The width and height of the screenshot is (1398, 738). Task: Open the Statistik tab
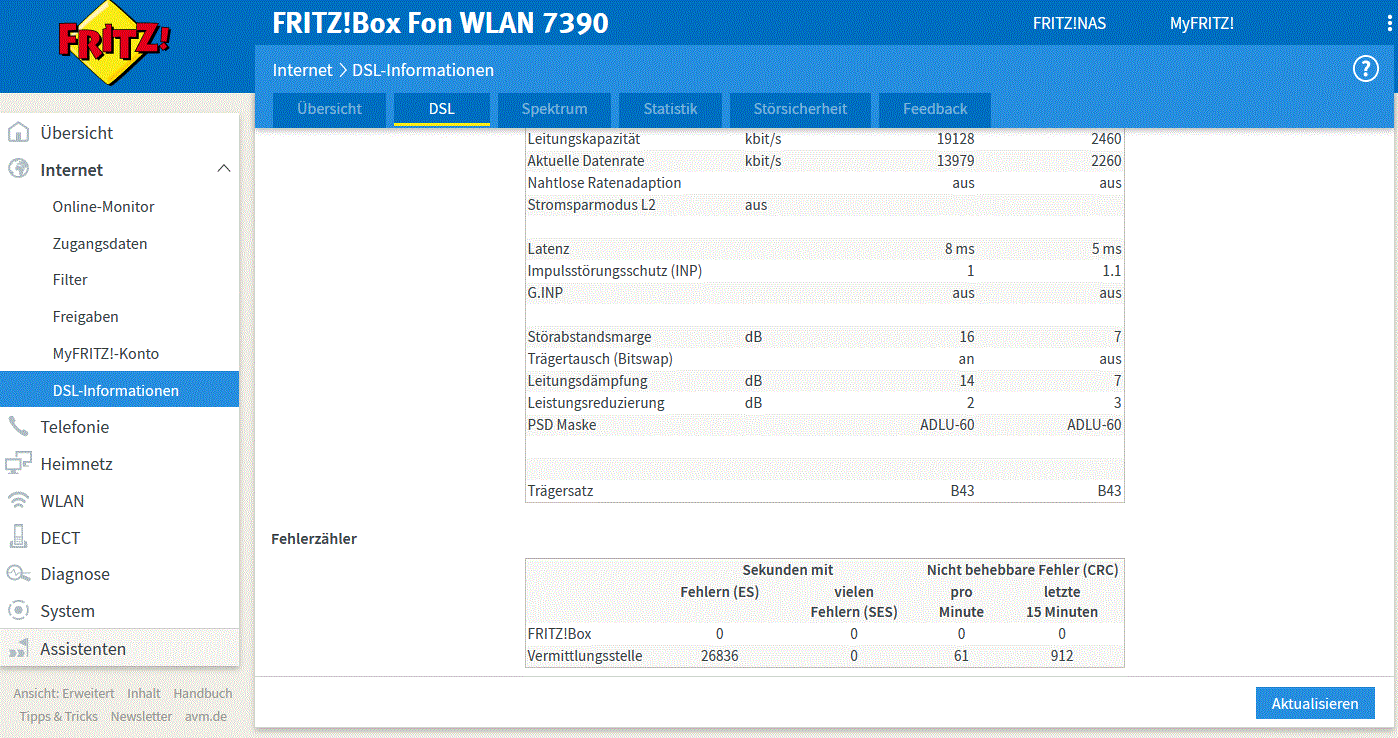670,109
